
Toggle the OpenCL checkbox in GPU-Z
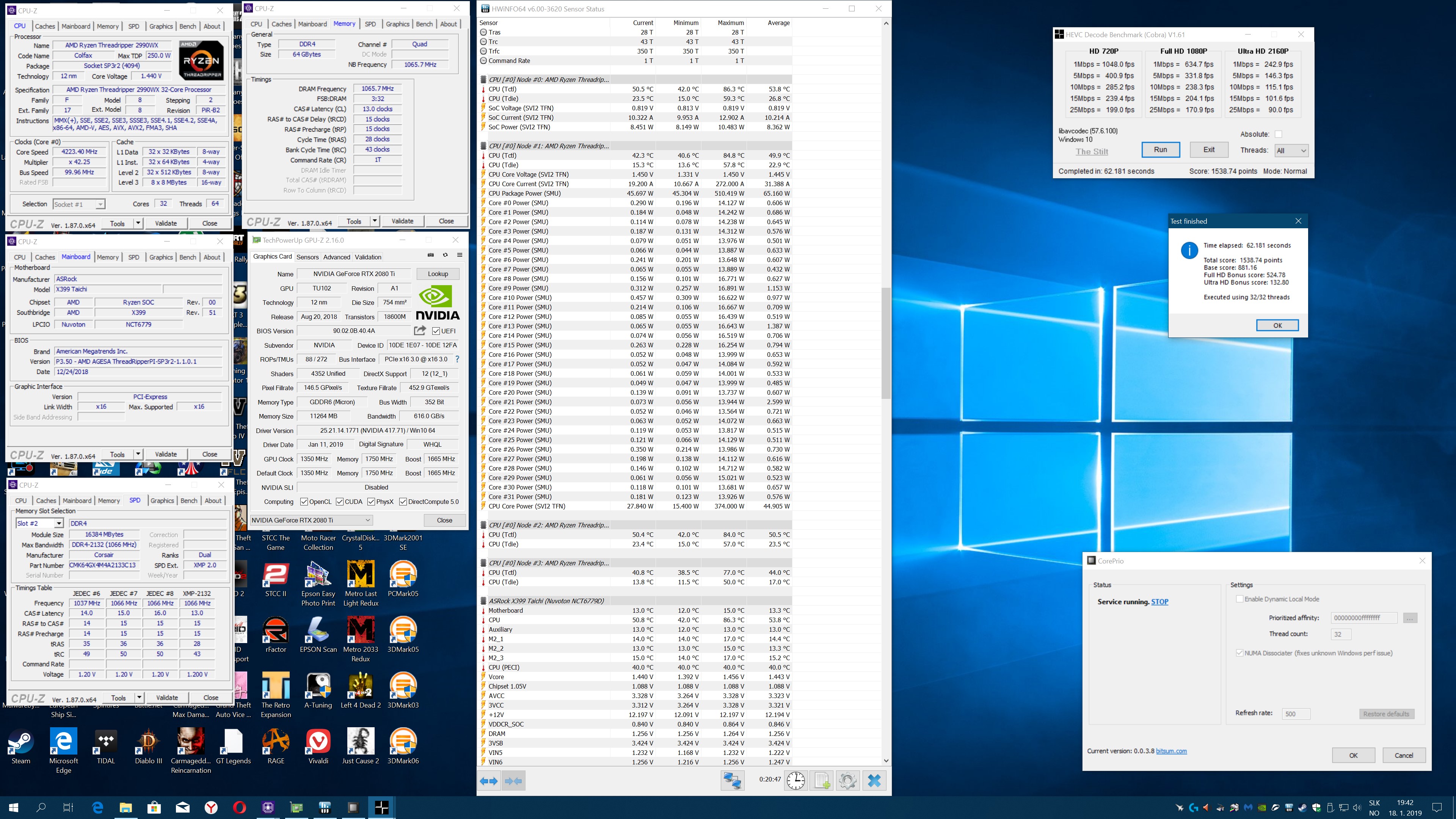point(304,501)
